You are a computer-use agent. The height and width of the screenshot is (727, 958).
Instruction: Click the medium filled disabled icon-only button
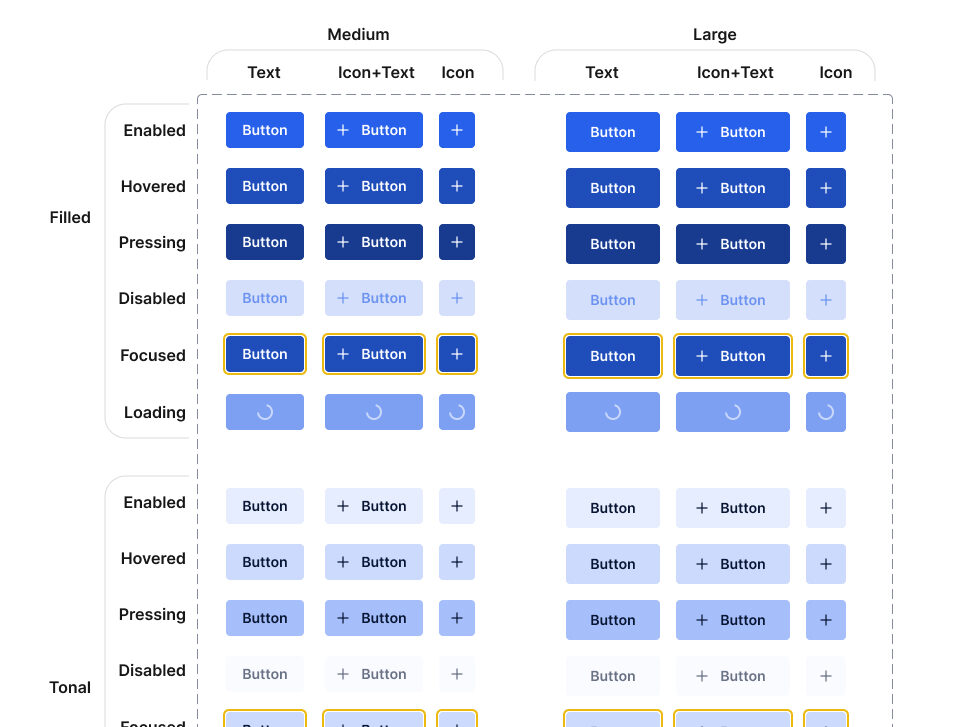click(x=456, y=298)
